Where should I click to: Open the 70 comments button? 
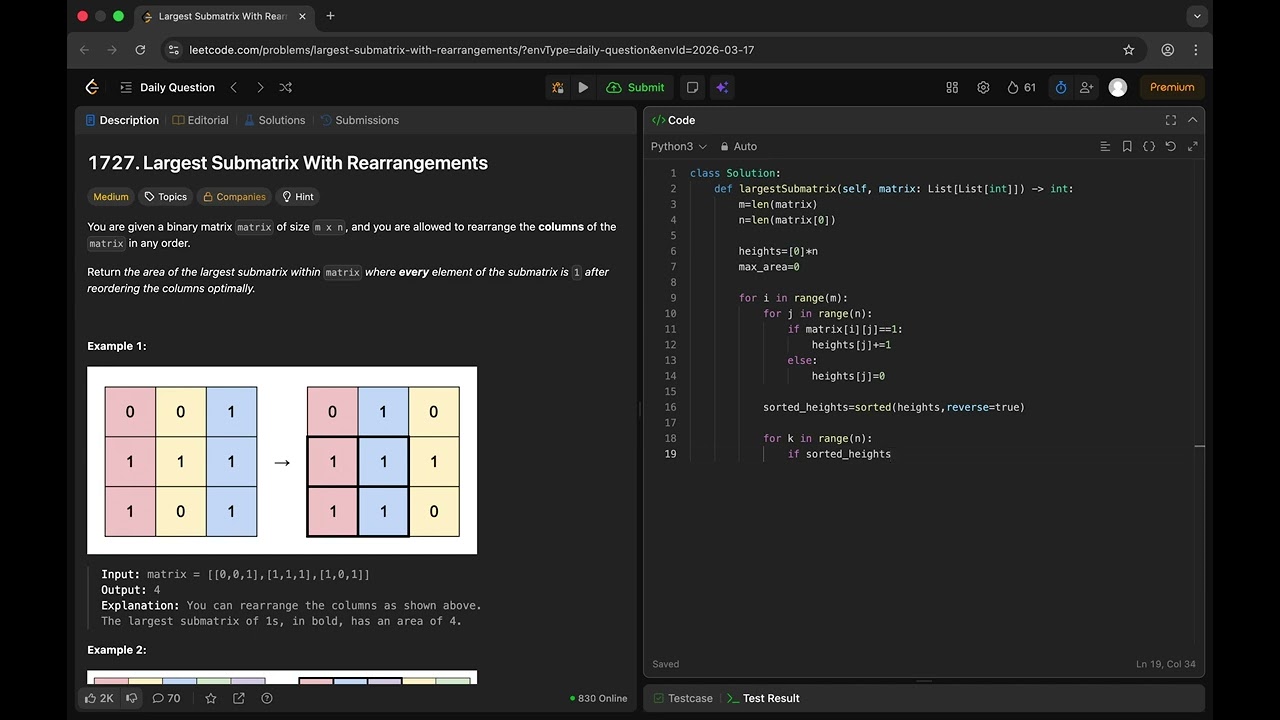pos(166,698)
